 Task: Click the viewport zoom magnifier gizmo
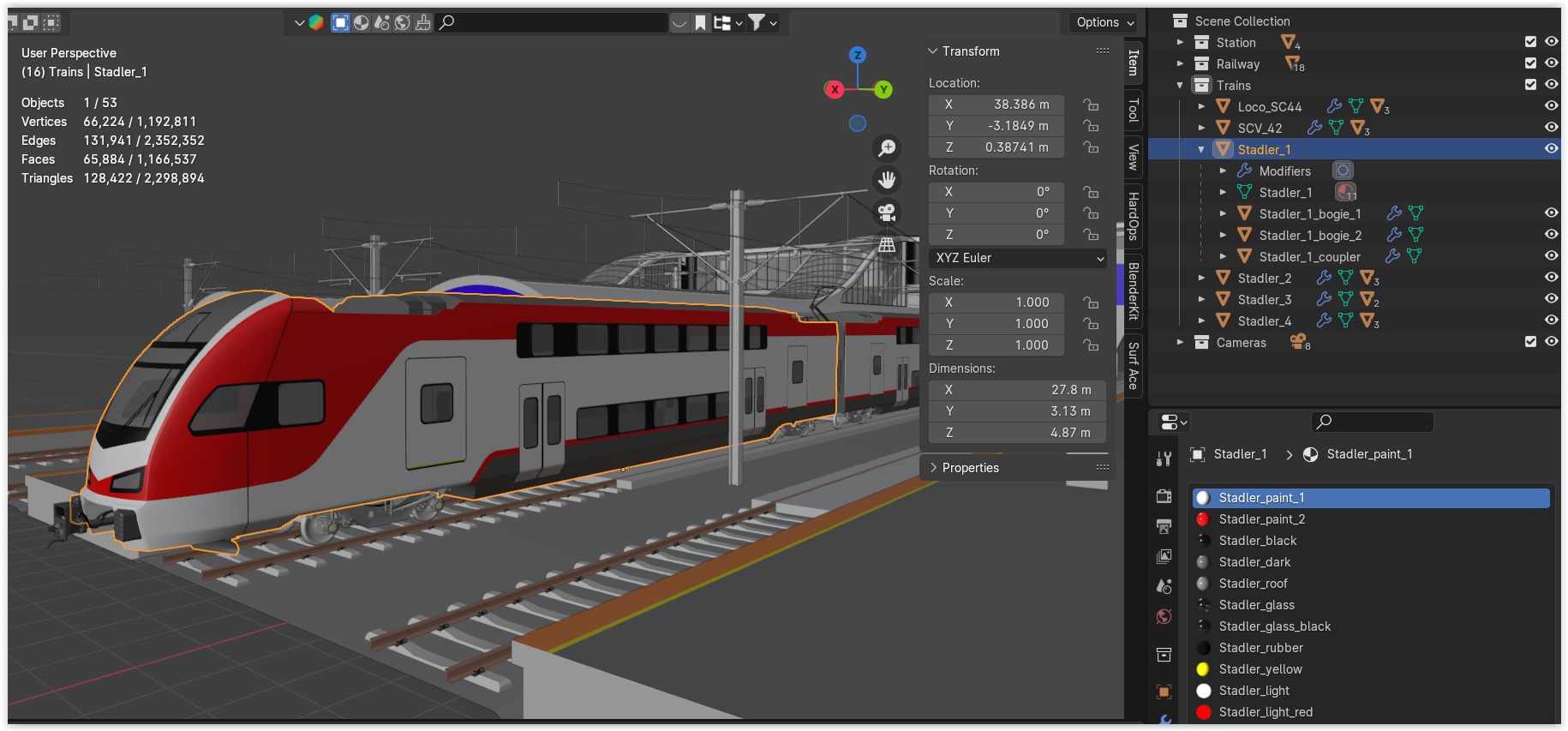pyautogui.click(x=887, y=148)
